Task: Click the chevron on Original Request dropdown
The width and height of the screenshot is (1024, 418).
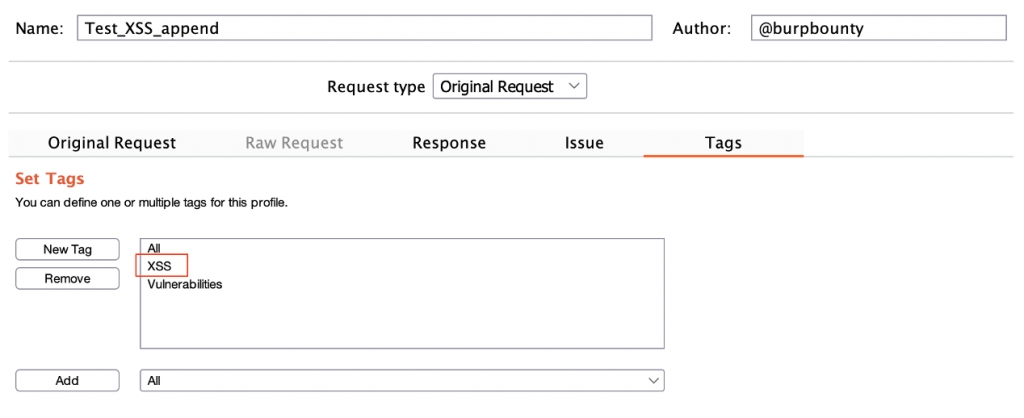Action: [573, 87]
